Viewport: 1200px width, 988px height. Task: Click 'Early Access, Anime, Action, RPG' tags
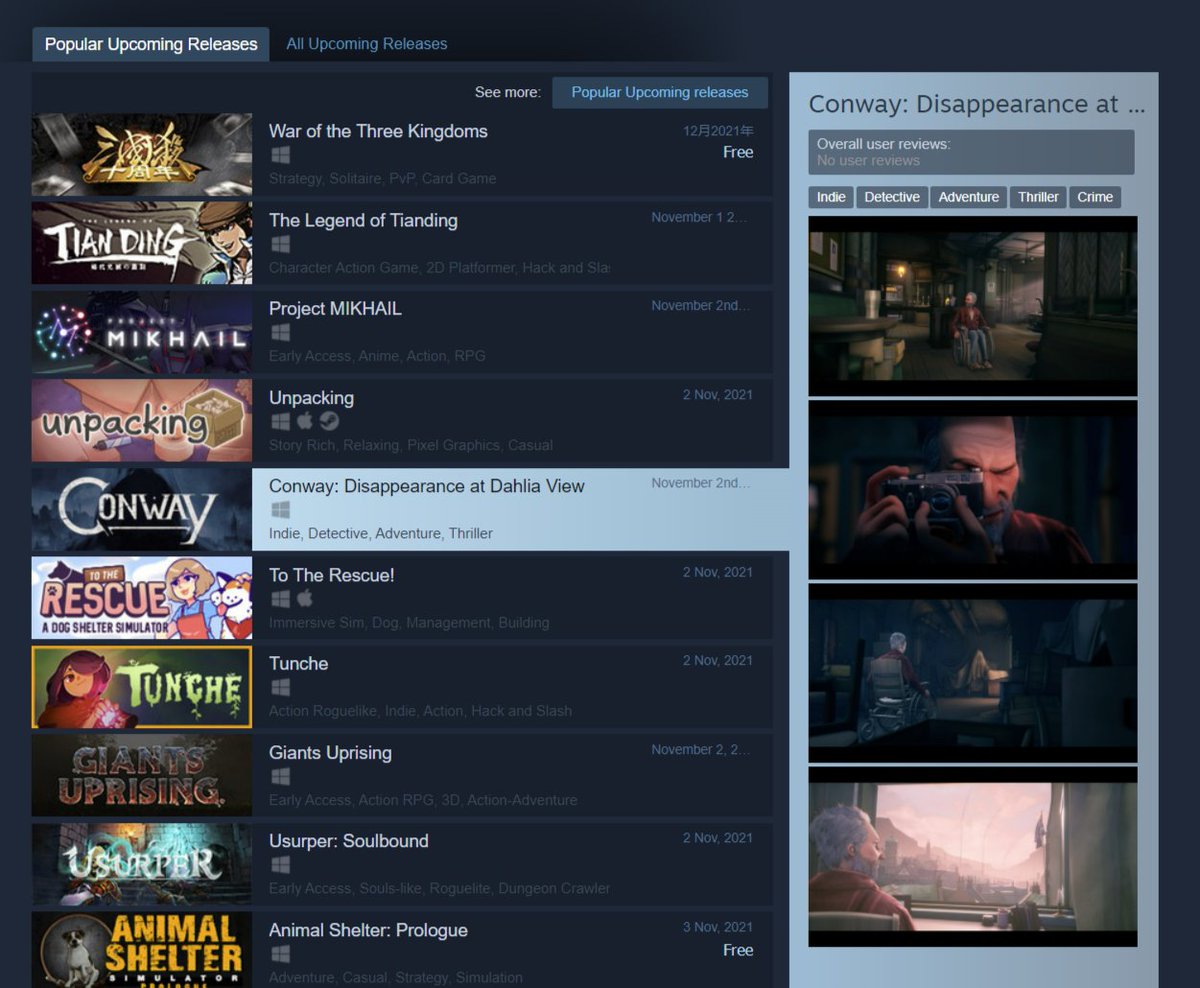coord(377,356)
